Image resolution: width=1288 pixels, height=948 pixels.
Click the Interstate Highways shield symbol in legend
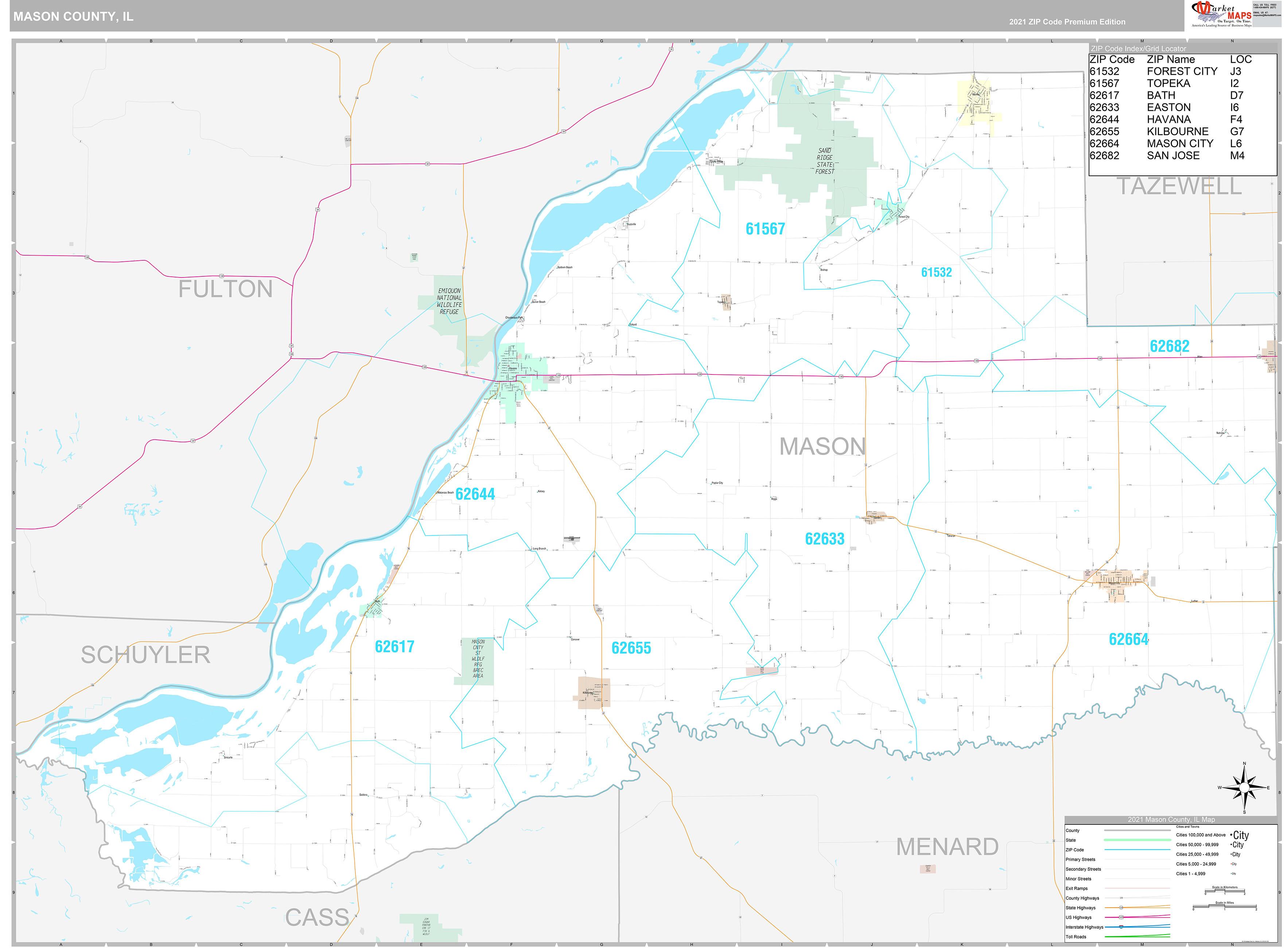coord(1121,927)
